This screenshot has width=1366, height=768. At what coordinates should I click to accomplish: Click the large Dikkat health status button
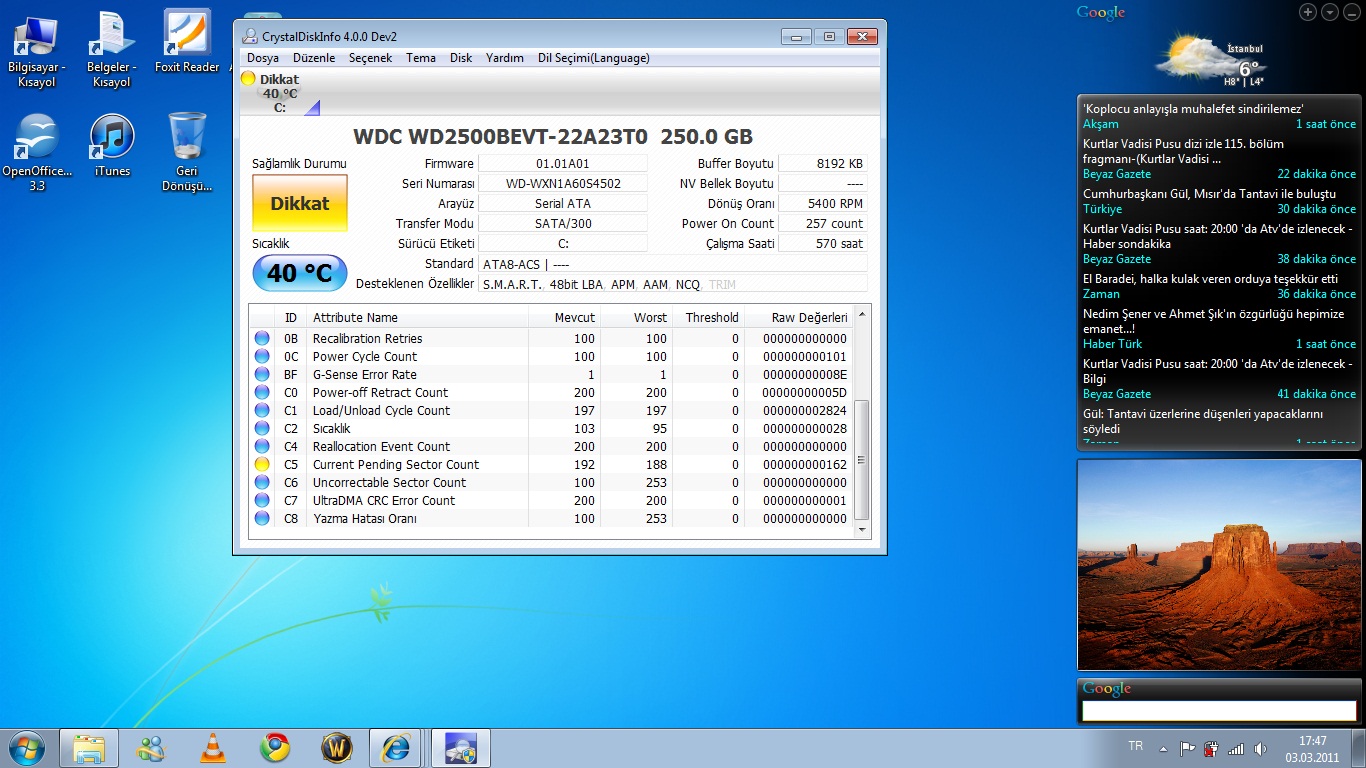[x=300, y=204]
